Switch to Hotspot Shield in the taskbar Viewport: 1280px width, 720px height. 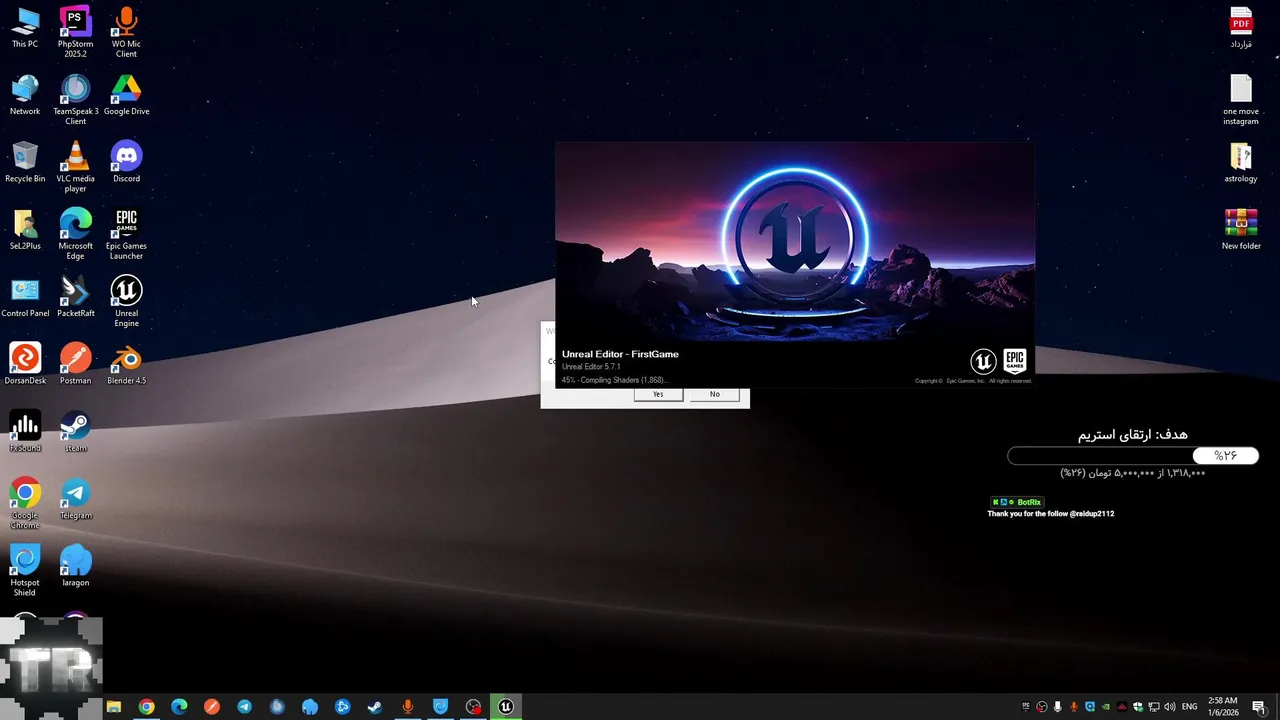pyautogui.click(x=440, y=707)
